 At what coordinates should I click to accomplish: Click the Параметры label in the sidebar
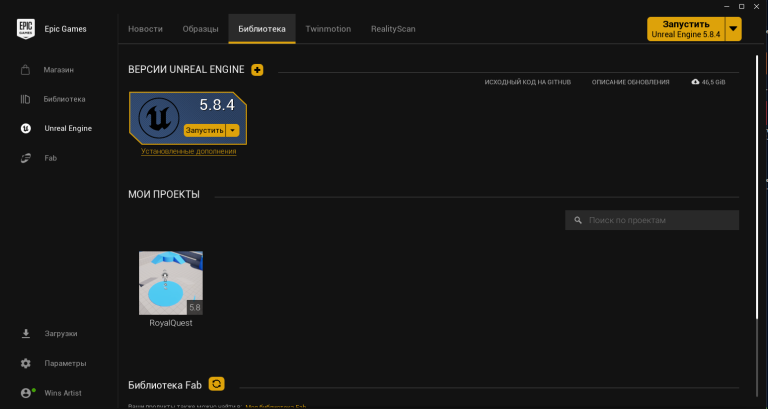(x=65, y=363)
